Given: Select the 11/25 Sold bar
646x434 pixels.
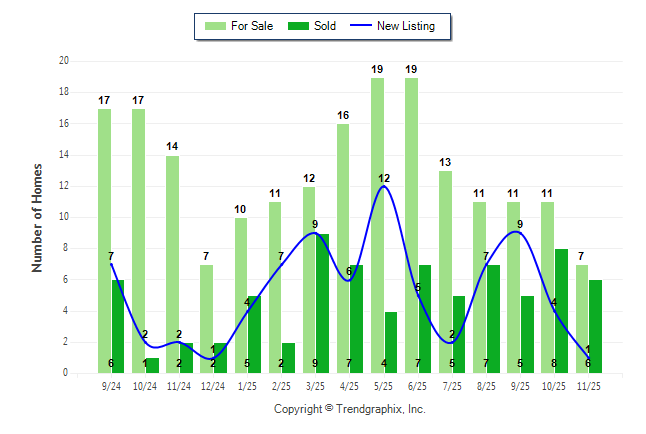Looking at the screenshot, I should click(x=595, y=326).
